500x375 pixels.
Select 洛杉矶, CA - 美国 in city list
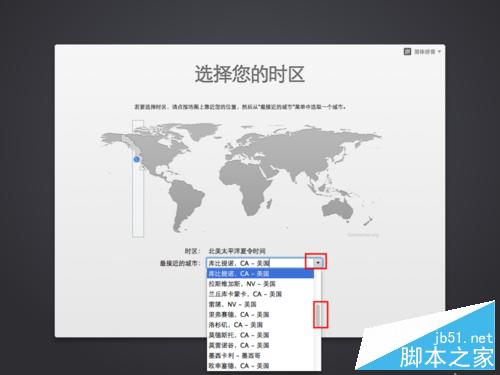point(260,325)
